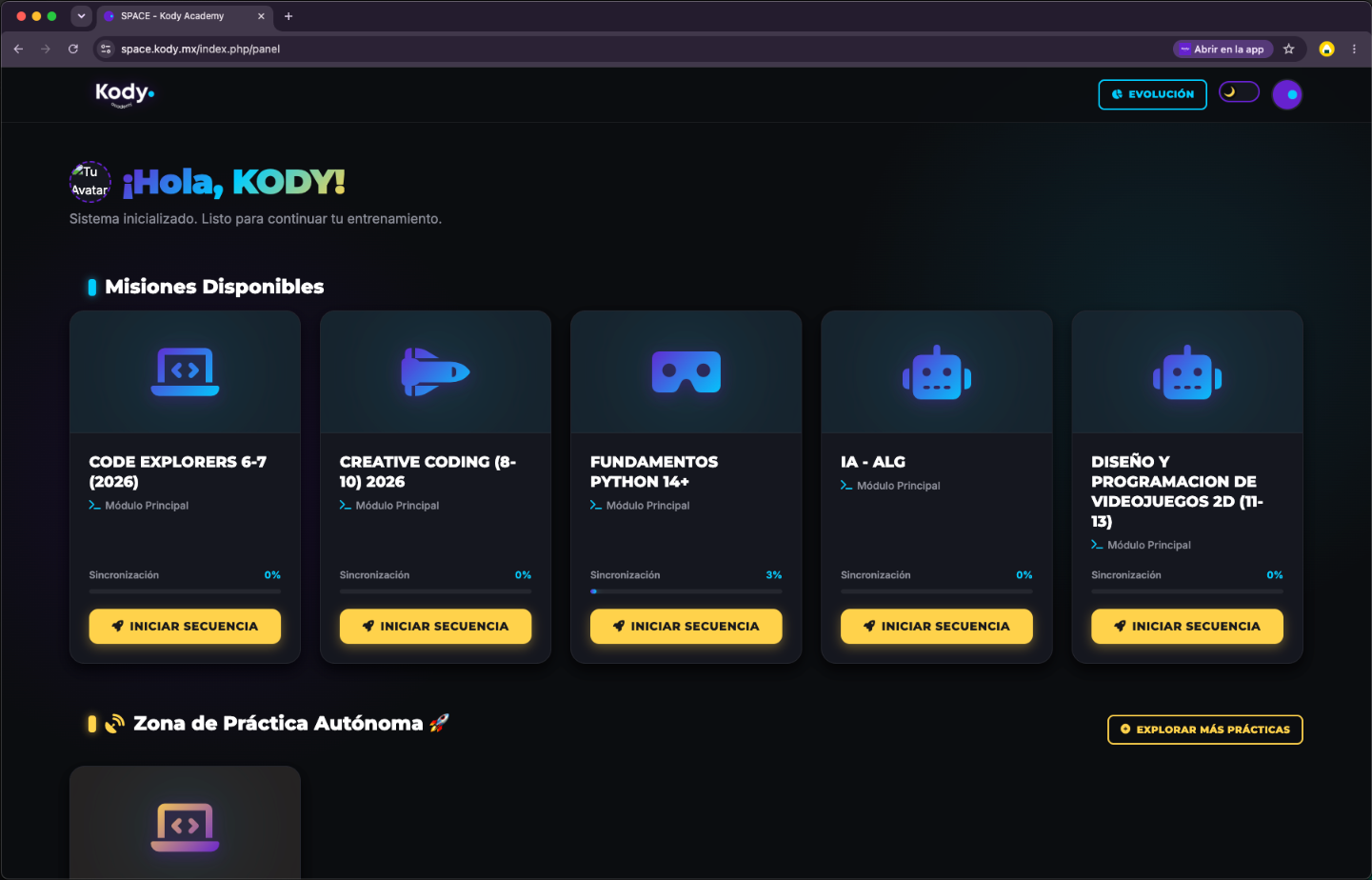
Task: Click Explorar Más Prácticas button
Action: (x=1204, y=730)
